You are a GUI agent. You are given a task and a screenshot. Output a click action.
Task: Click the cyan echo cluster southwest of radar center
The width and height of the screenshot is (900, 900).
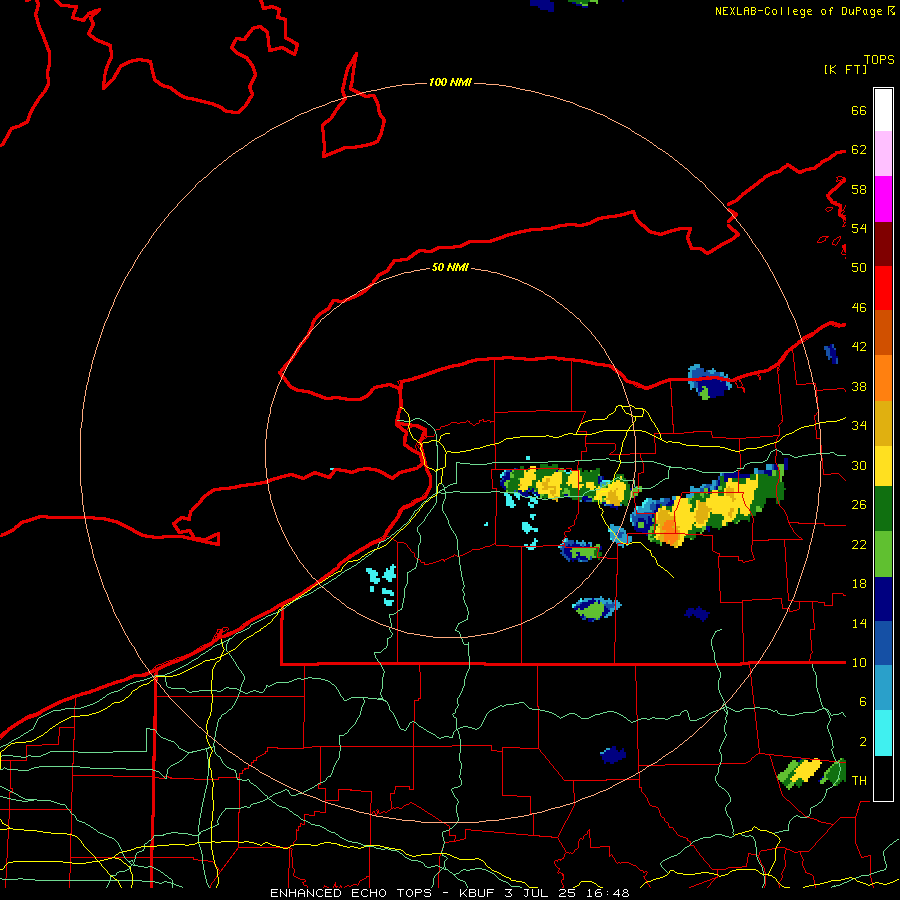click(x=382, y=584)
